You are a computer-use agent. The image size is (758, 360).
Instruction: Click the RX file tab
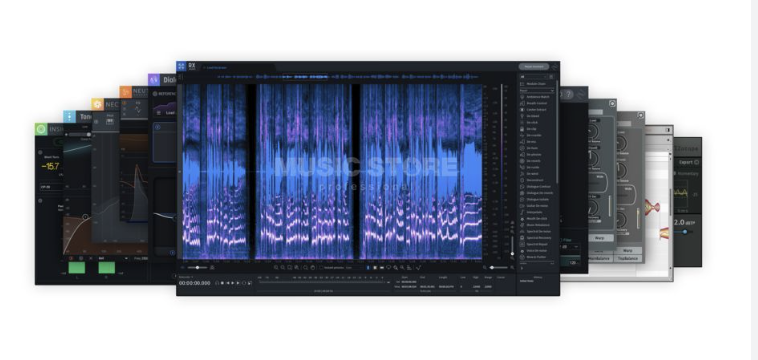tap(238, 67)
